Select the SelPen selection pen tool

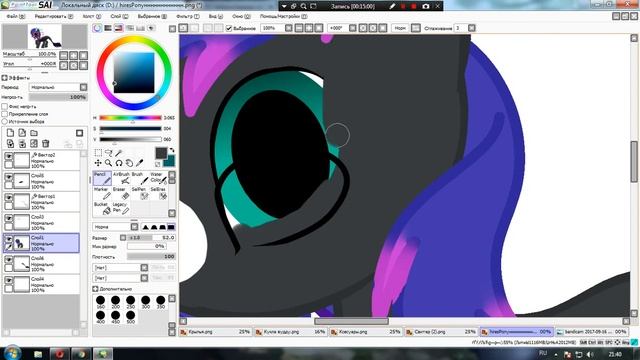click(140, 194)
